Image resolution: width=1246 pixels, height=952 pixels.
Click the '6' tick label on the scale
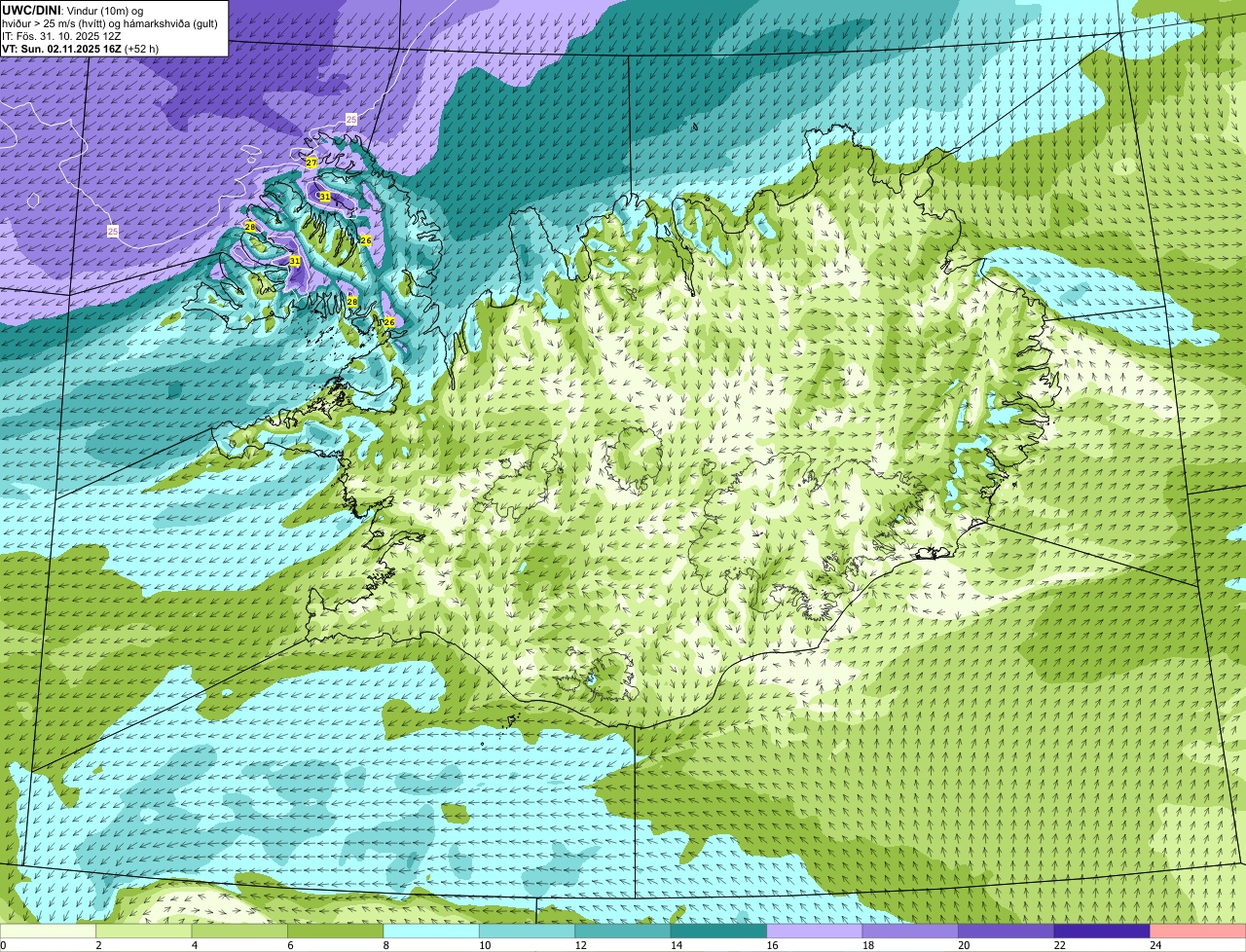click(x=289, y=944)
